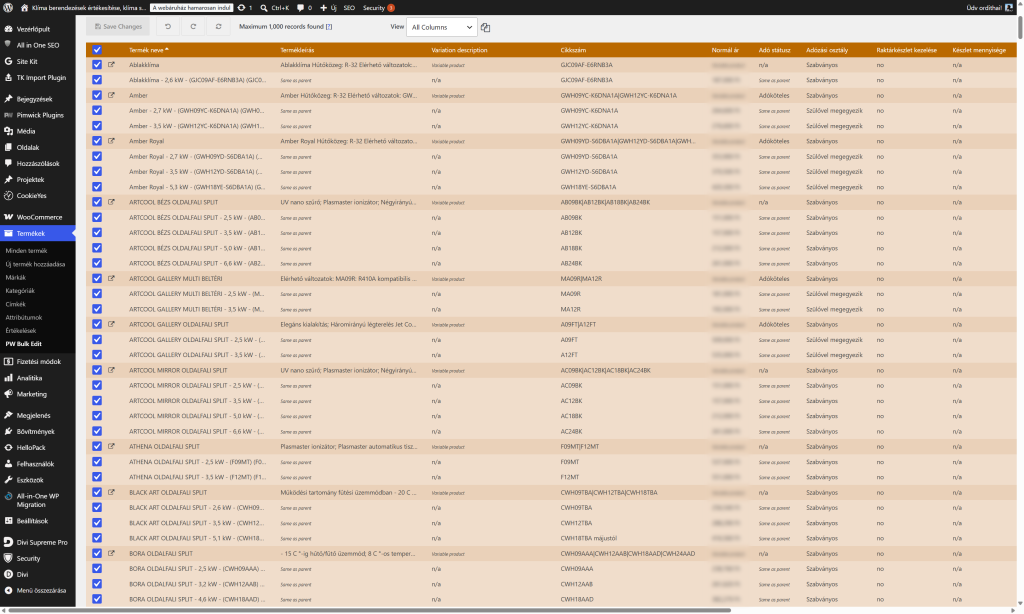
Task: Click Save Changes button
Action: [118, 27]
